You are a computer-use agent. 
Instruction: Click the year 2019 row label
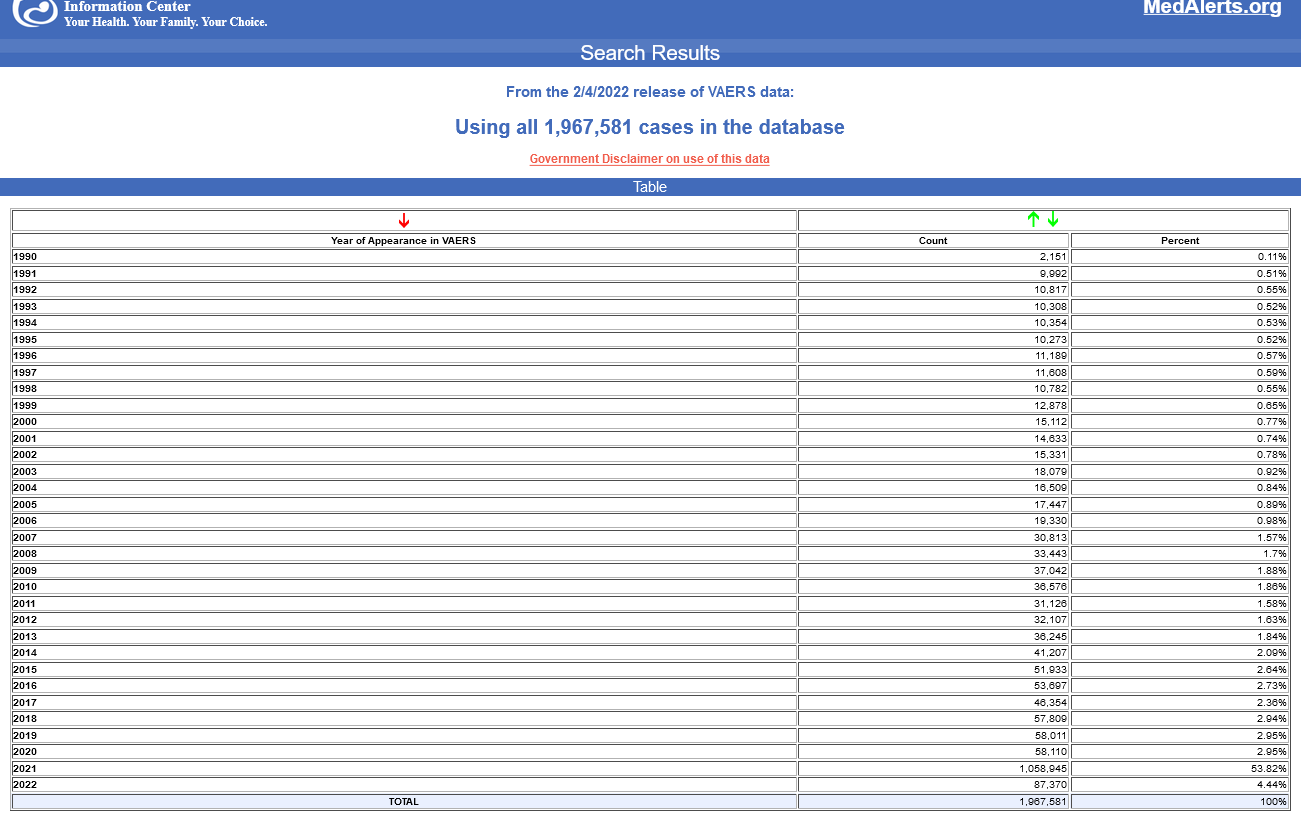[x=25, y=735]
